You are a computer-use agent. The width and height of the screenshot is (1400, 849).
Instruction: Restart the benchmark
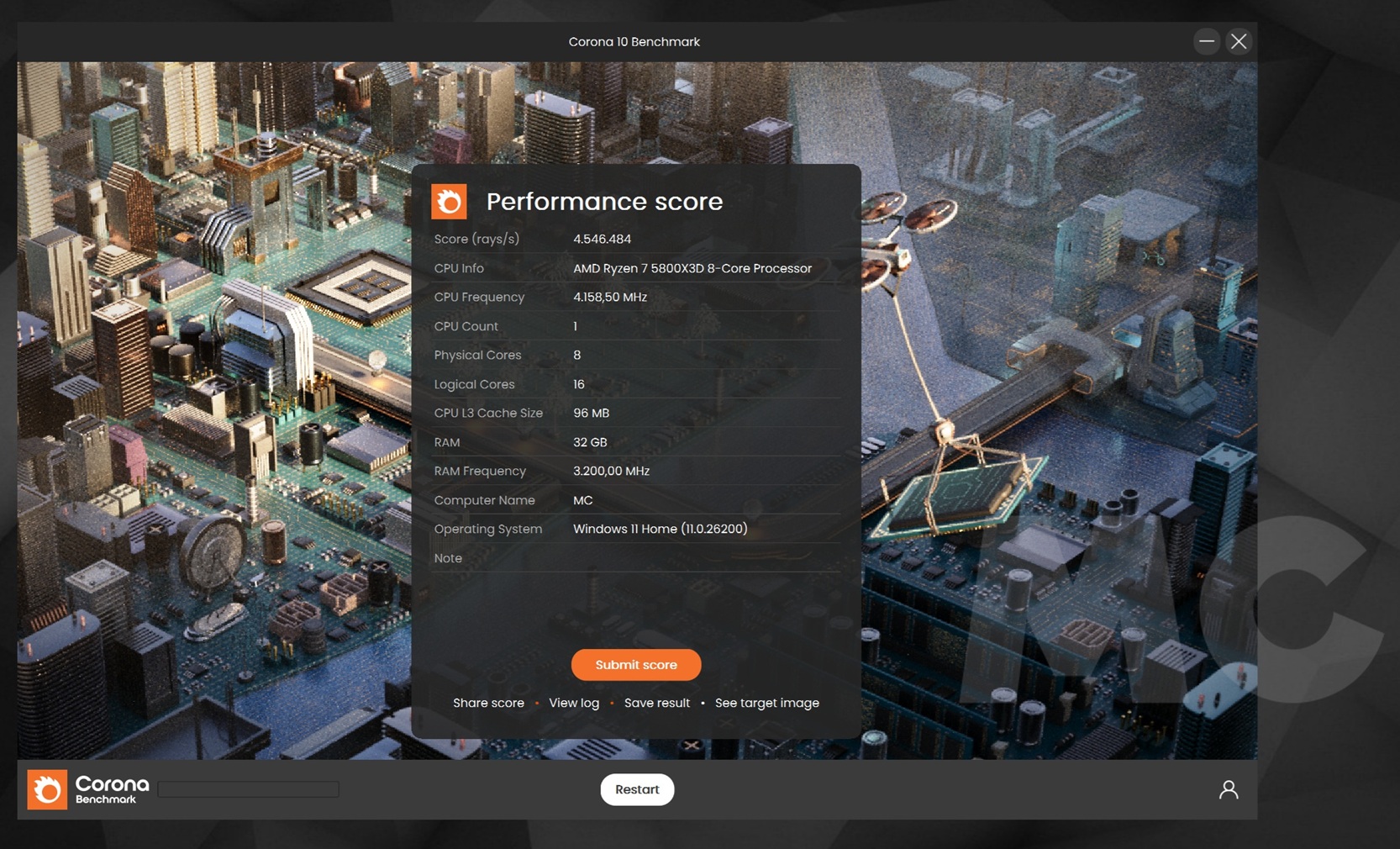coord(637,789)
